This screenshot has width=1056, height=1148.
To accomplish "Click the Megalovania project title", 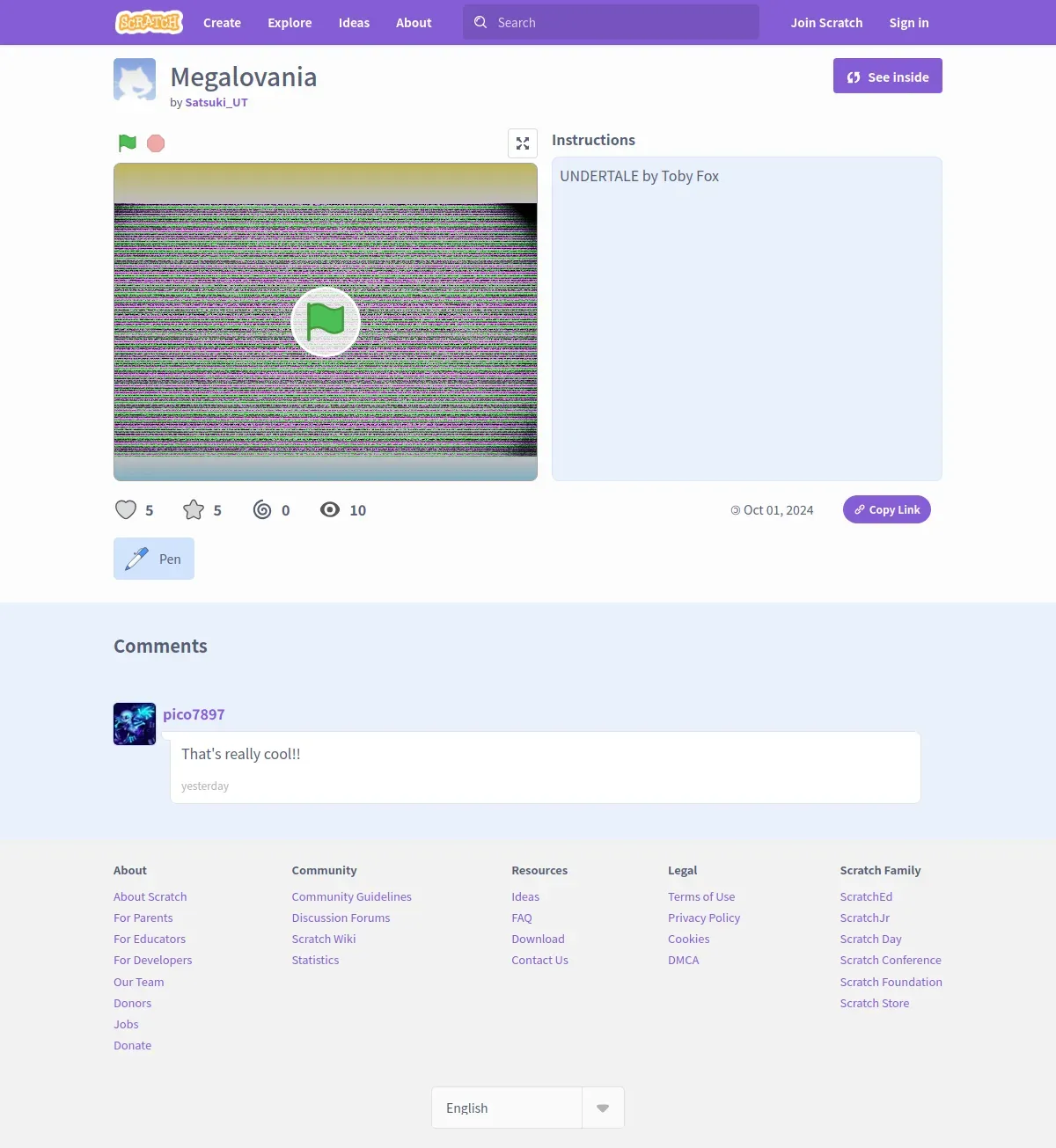I will pos(244,77).
